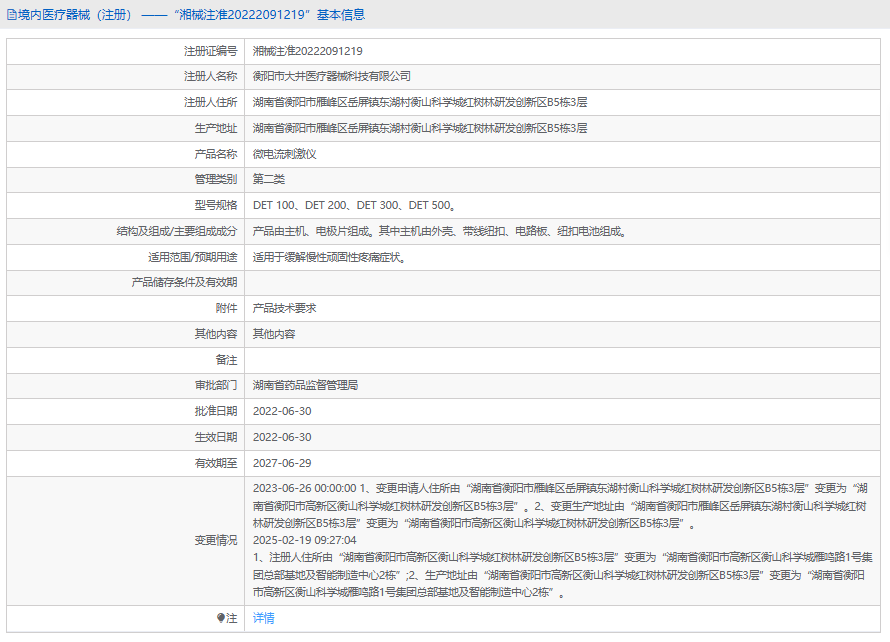This screenshot has height=642, width=890.
Task: Click the document icon beside the page title
Action: point(11,15)
